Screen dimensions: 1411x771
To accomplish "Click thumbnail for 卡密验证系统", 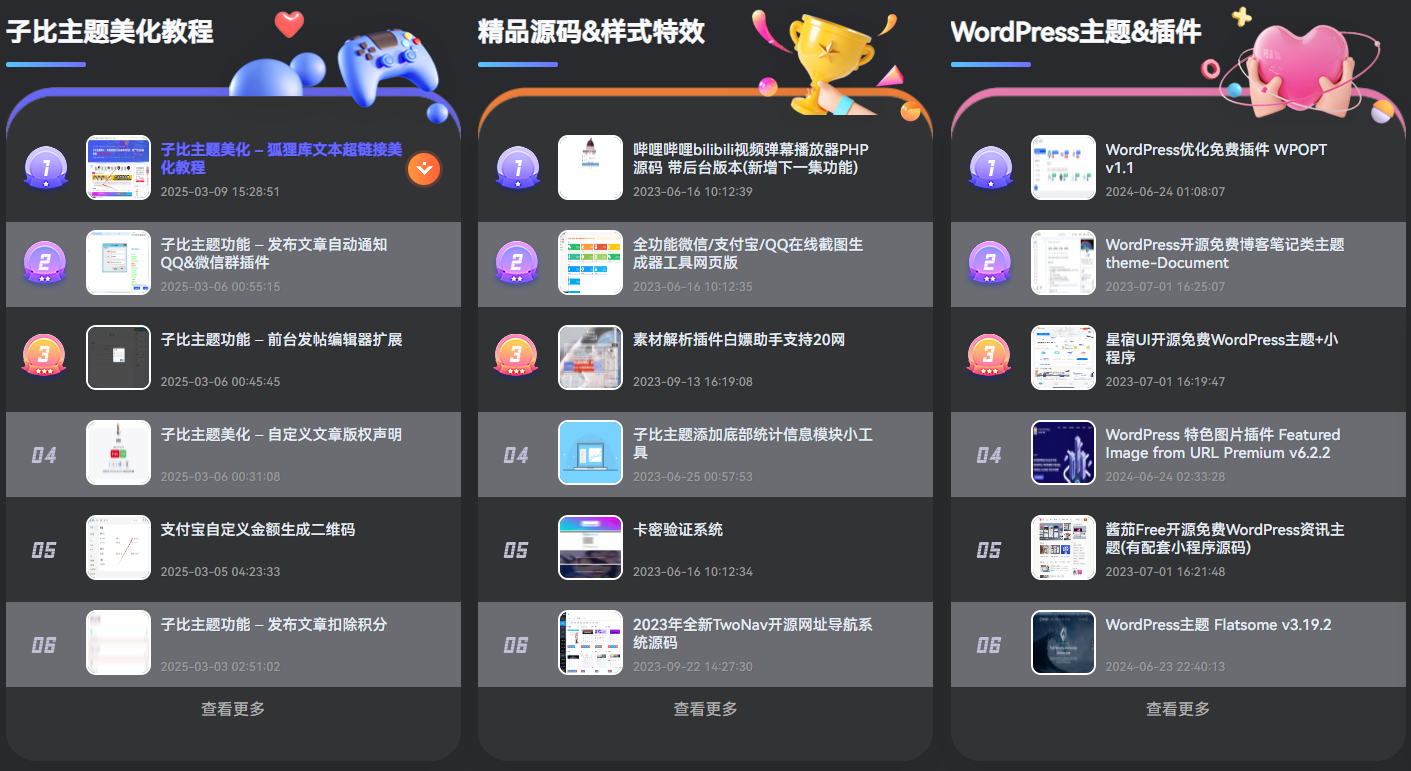I will point(590,547).
